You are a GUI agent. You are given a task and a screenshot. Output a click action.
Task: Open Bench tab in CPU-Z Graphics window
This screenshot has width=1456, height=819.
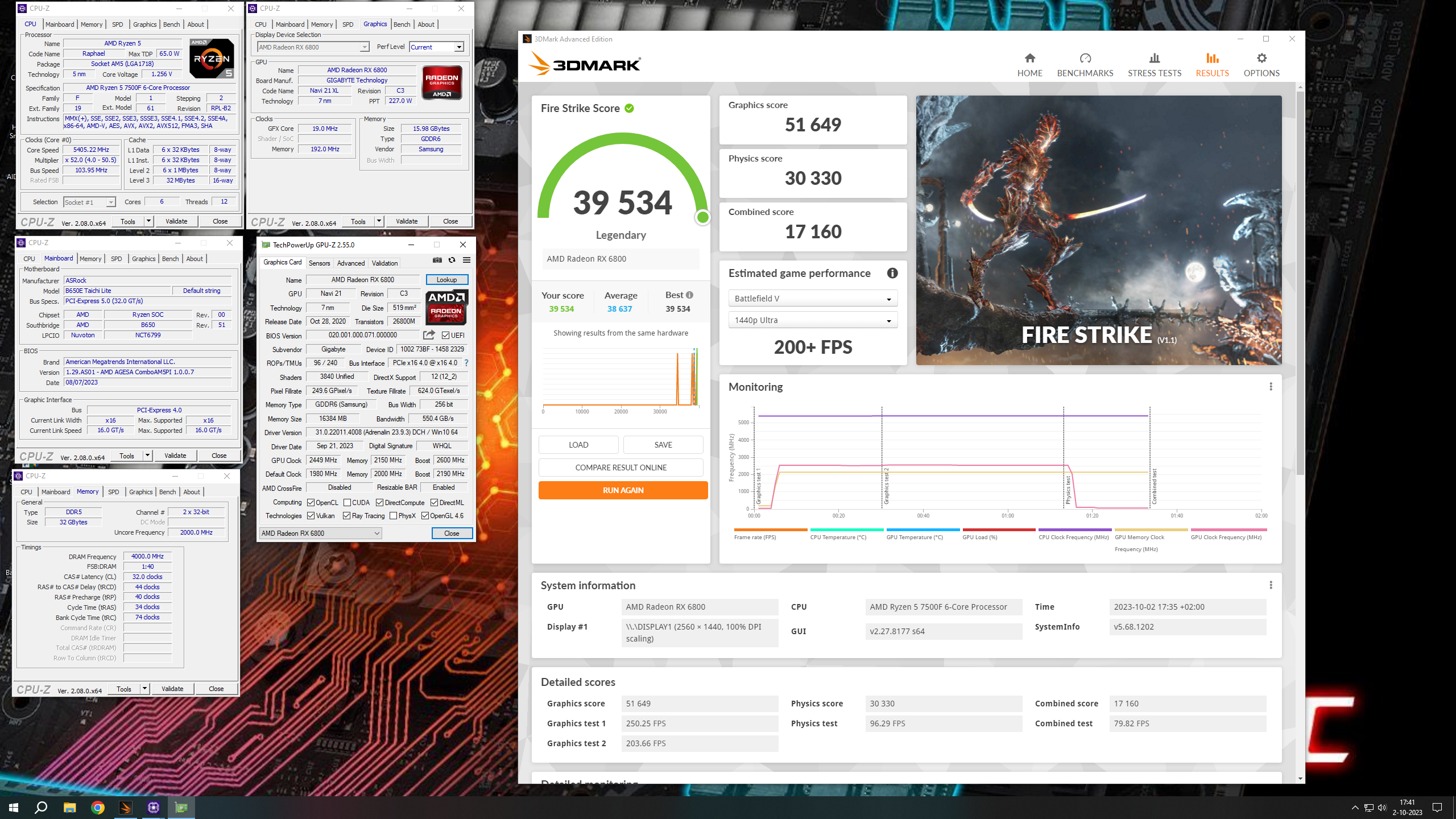tap(402, 24)
